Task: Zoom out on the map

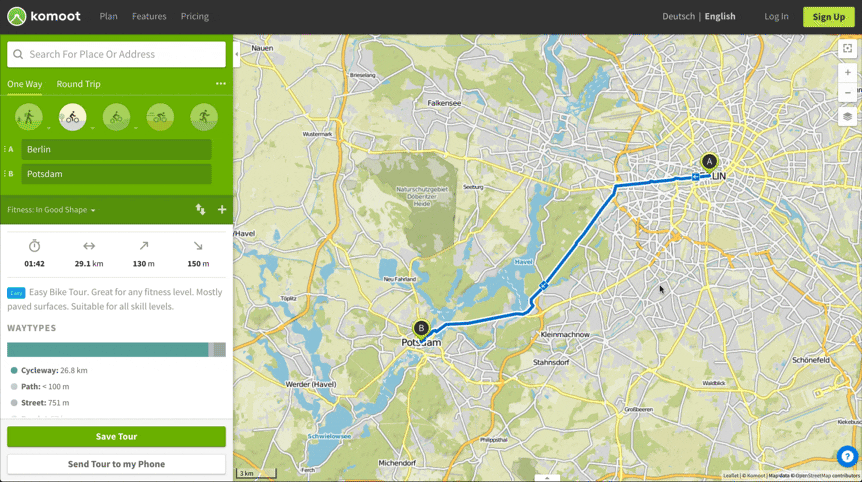Action: 847,93
